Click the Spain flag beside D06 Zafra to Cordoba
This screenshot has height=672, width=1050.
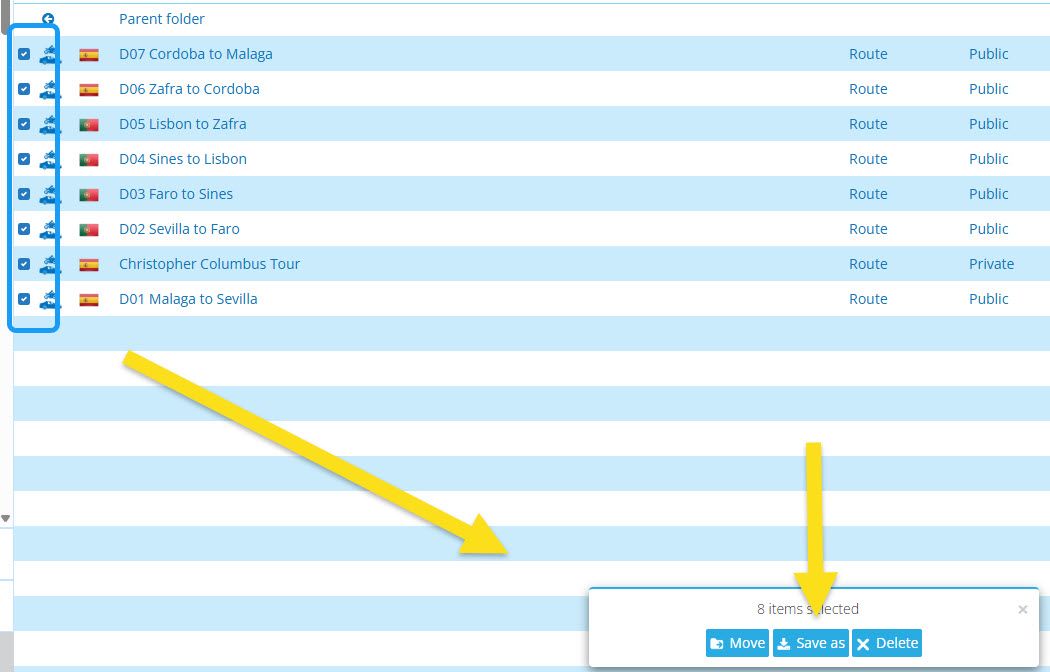[89, 90]
